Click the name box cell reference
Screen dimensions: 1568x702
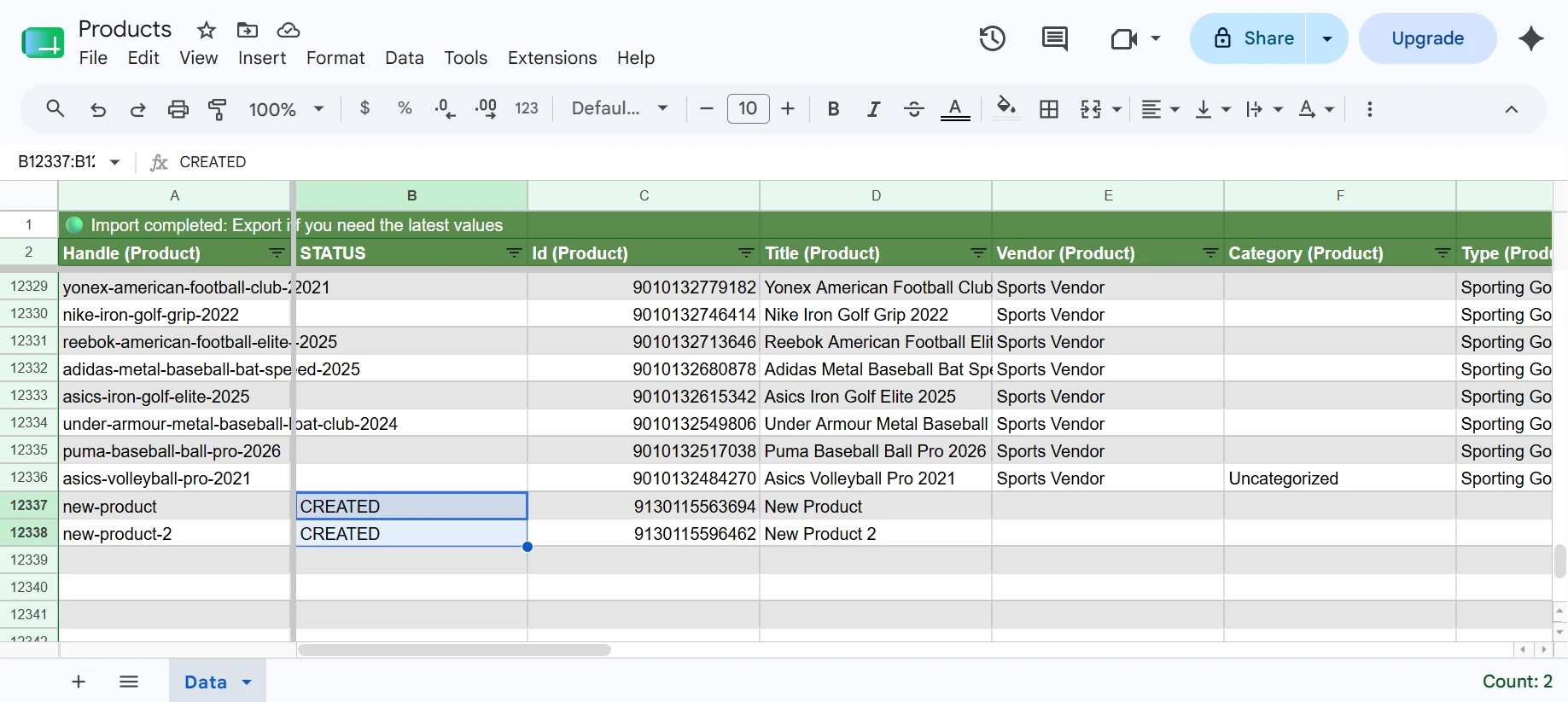click(x=56, y=162)
